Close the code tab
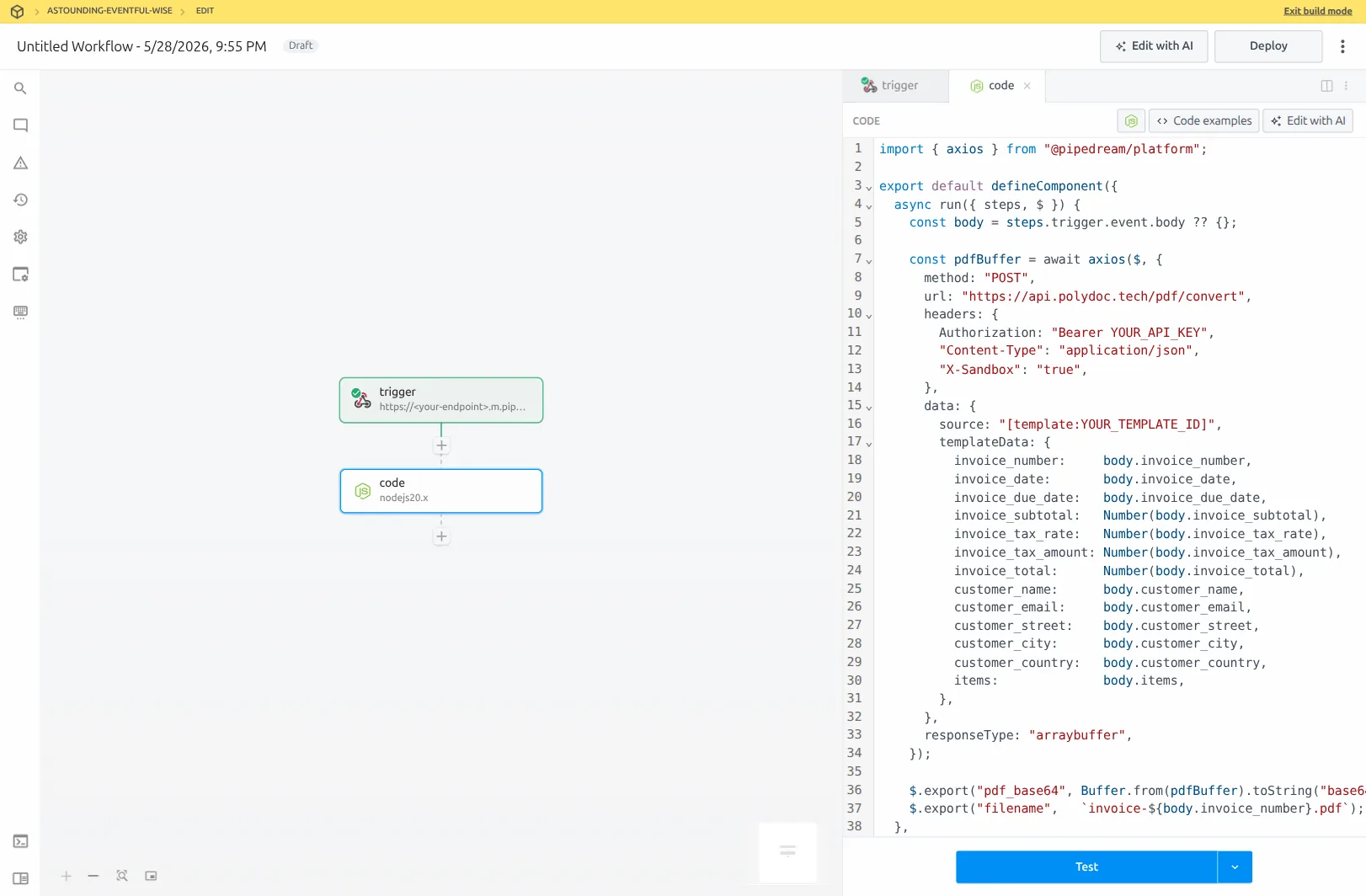This screenshot has height=896, width=1366. (1027, 86)
